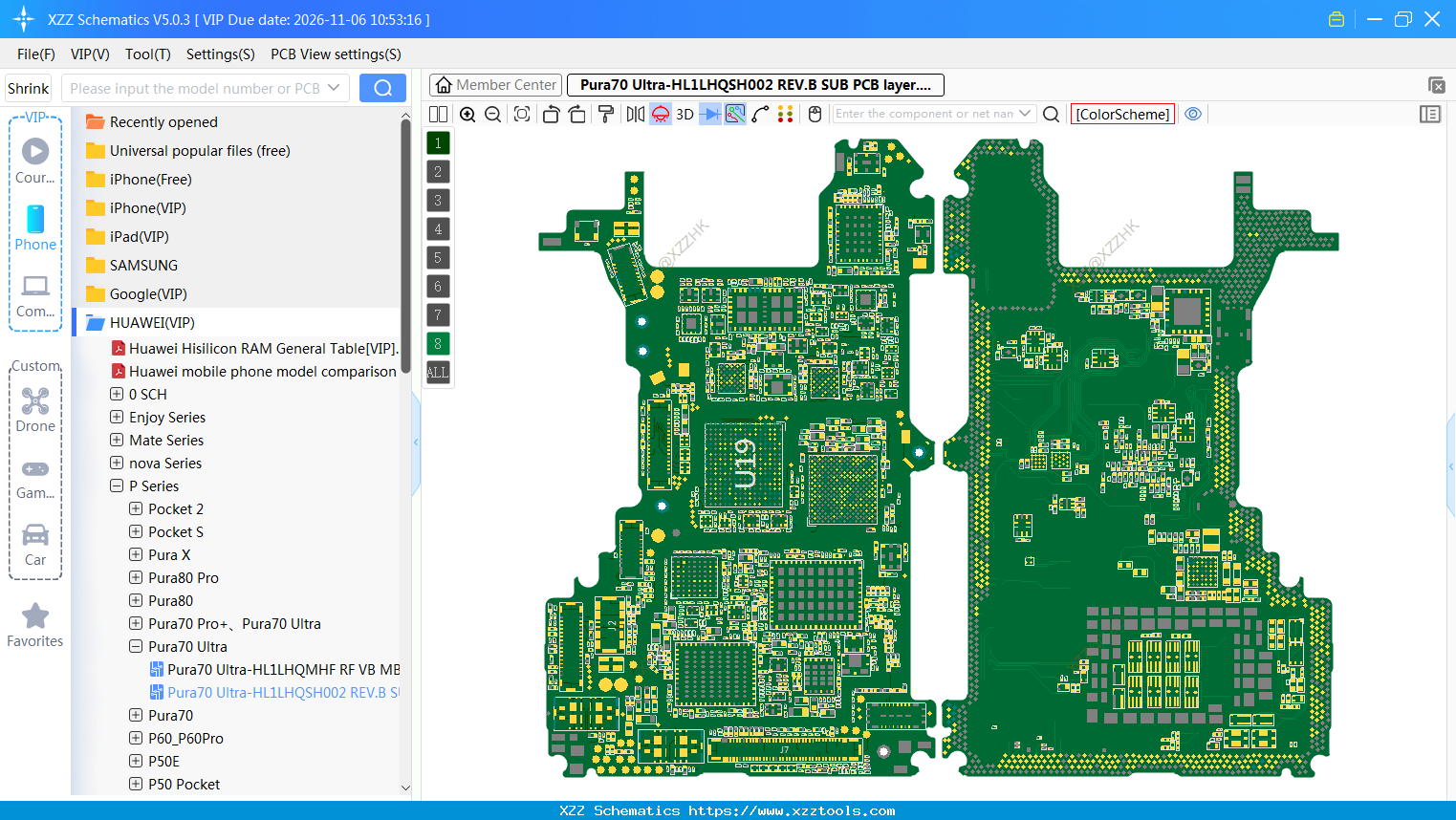This screenshot has height=820, width=1456.
Task: Select the Zoom In magnifier tool
Action: click(467, 114)
